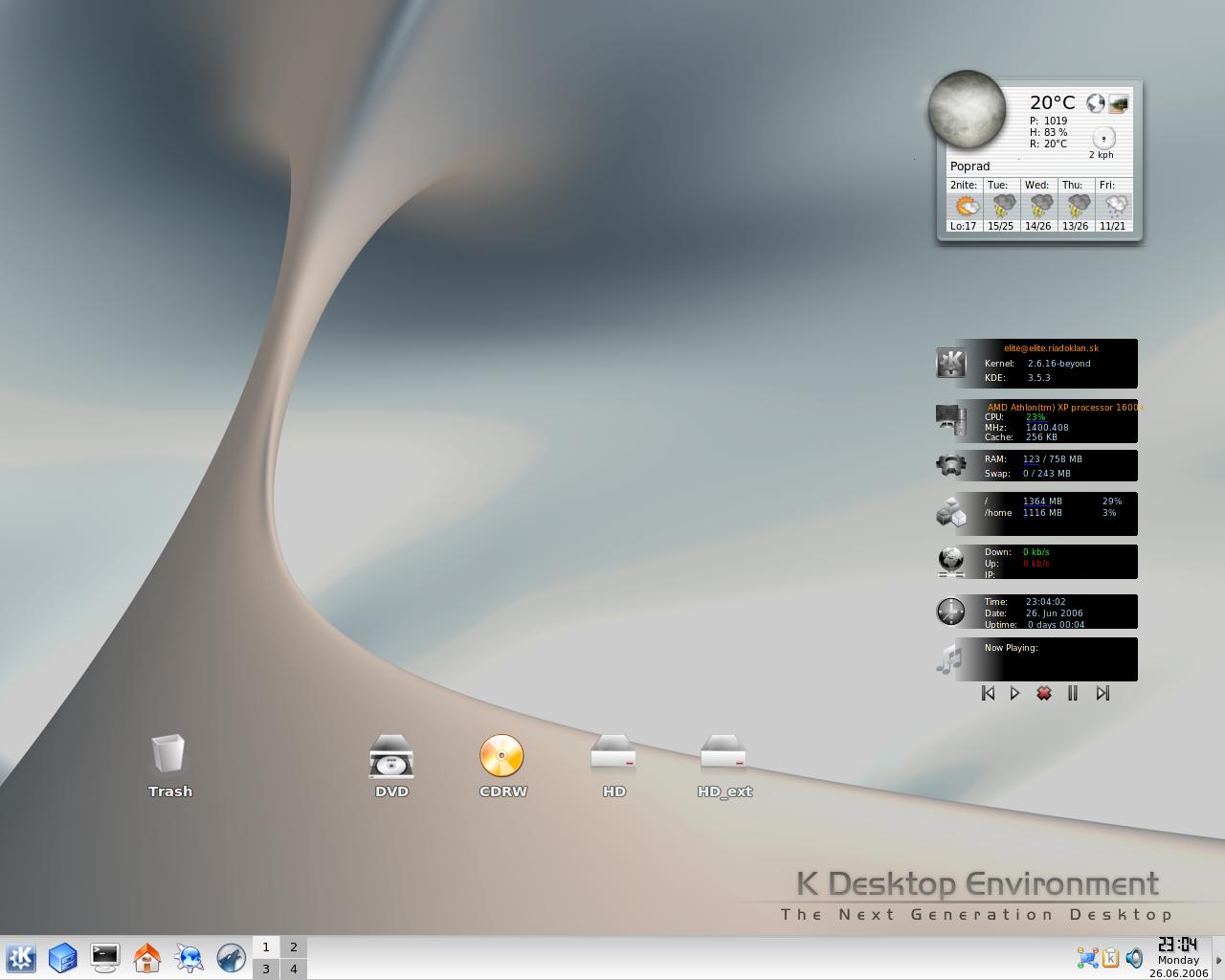Launch amaroK wolf icon in panel
The width and height of the screenshot is (1225, 980).
coord(231,958)
